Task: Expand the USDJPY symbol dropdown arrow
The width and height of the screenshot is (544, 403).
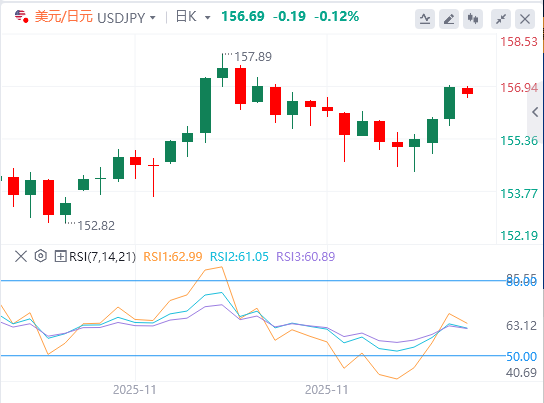Action: (153, 17)
